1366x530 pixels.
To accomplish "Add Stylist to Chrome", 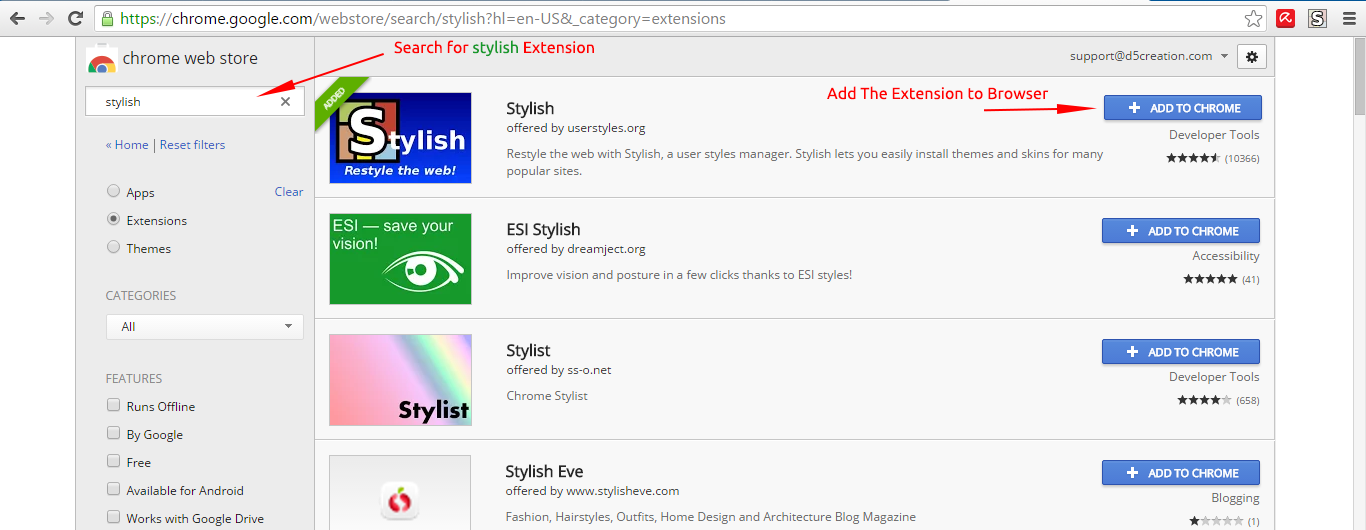I will tap(1181, 352).
